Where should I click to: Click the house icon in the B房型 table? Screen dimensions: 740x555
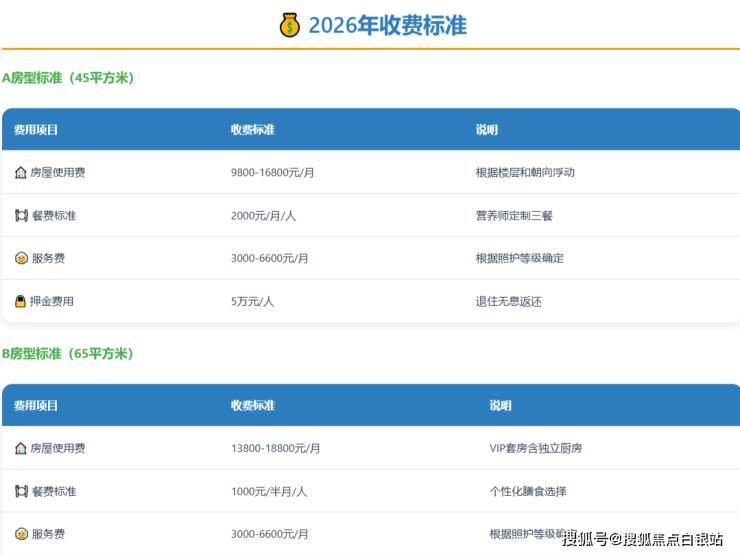[21, 448]
